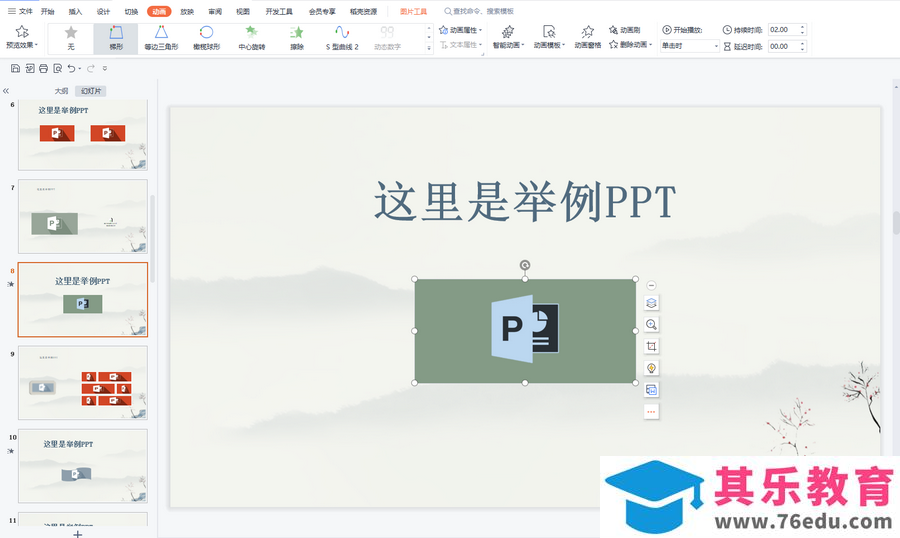
Task: Open the 图片工具 picture tools tab
Action: [413, 11]
